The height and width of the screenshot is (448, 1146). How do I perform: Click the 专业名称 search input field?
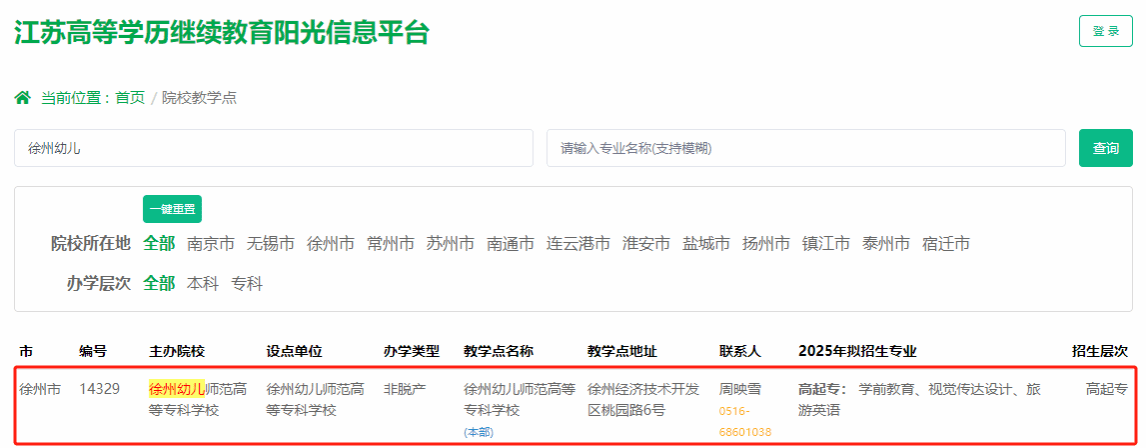(x=805, y=148)
